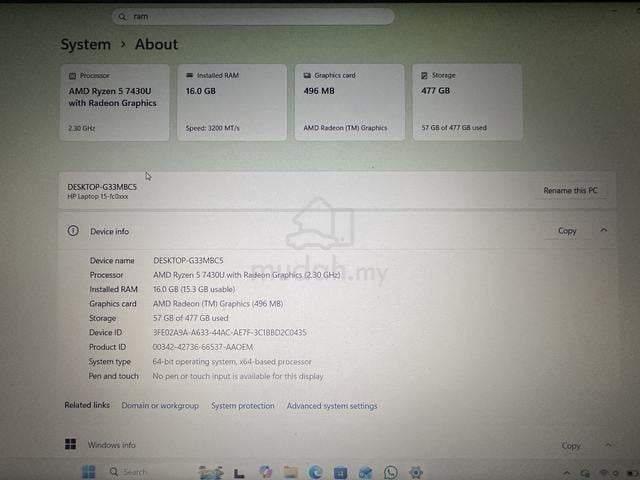This screenshot has width=640, height=480.
Task: Click the Wi-Fi network tray icon
Action: click(604, 473)
